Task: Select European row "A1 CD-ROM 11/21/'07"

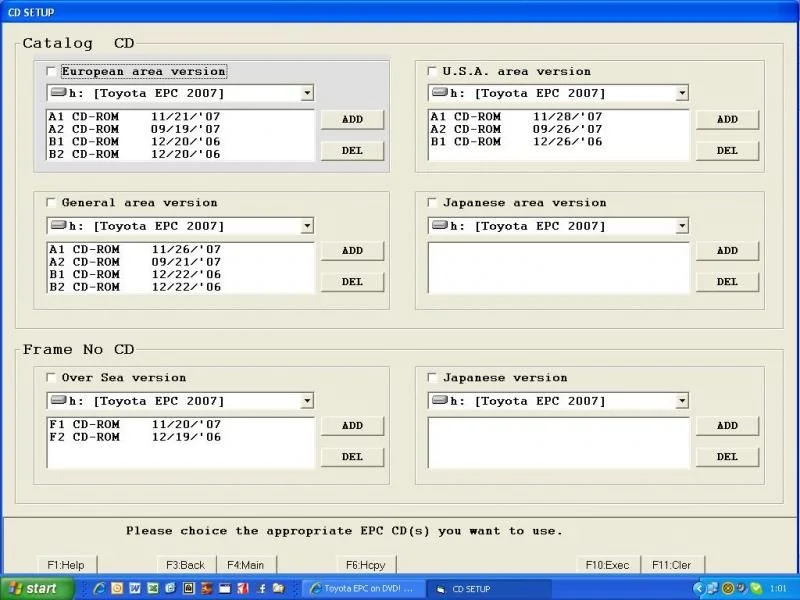Action: pos(180,117)
